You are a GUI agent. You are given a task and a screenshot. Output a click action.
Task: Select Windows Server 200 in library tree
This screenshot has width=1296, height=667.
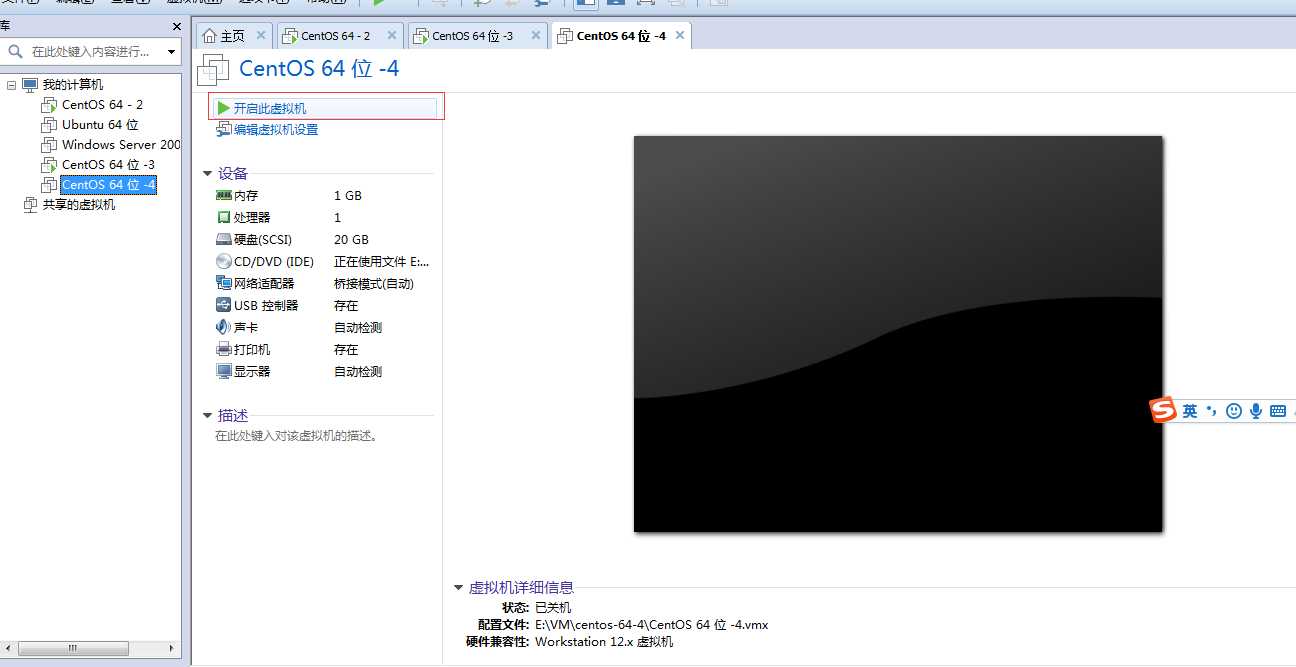(x=121, y=145)
